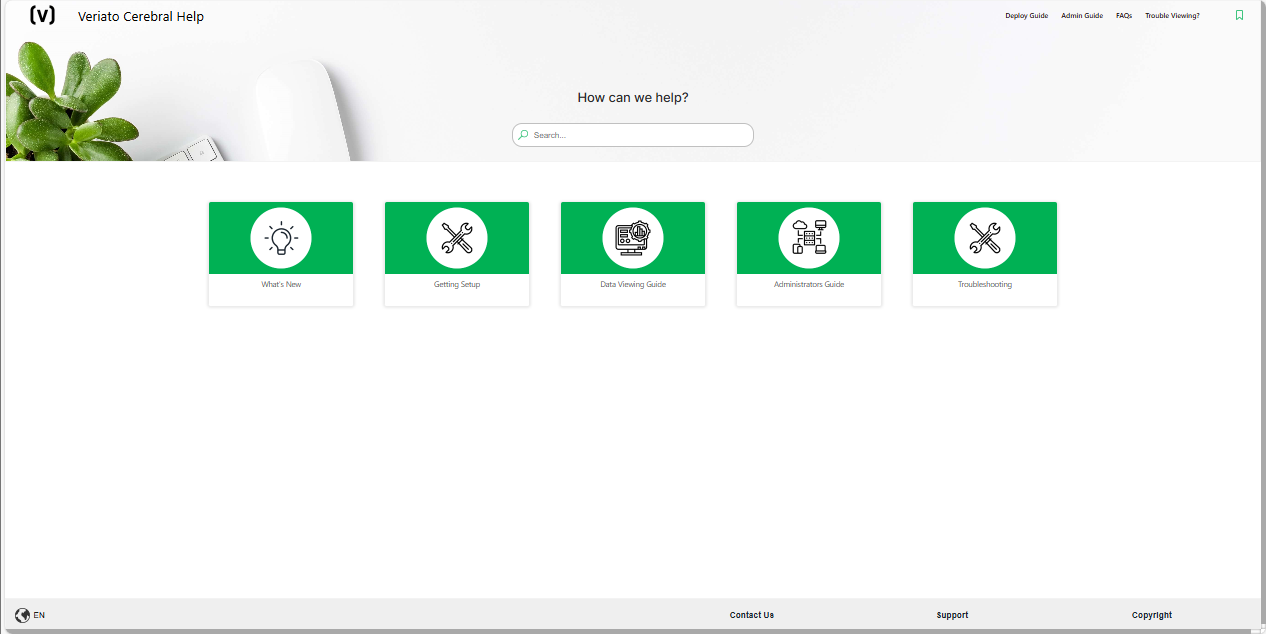The image size is (1266, 634).
Task: Open the Getting Setup wrench icon
Action: point(457,238)
